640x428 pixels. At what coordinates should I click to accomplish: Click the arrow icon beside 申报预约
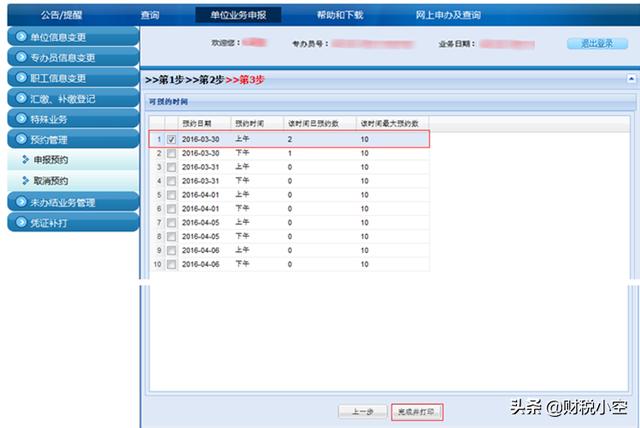[25, 160]
